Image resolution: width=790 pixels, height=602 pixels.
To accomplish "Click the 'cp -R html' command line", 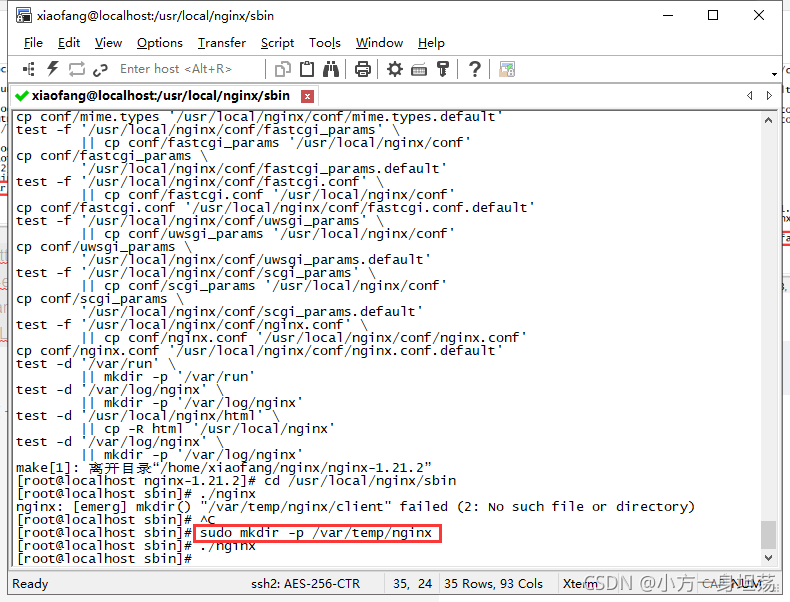I will tap(208, 429).
